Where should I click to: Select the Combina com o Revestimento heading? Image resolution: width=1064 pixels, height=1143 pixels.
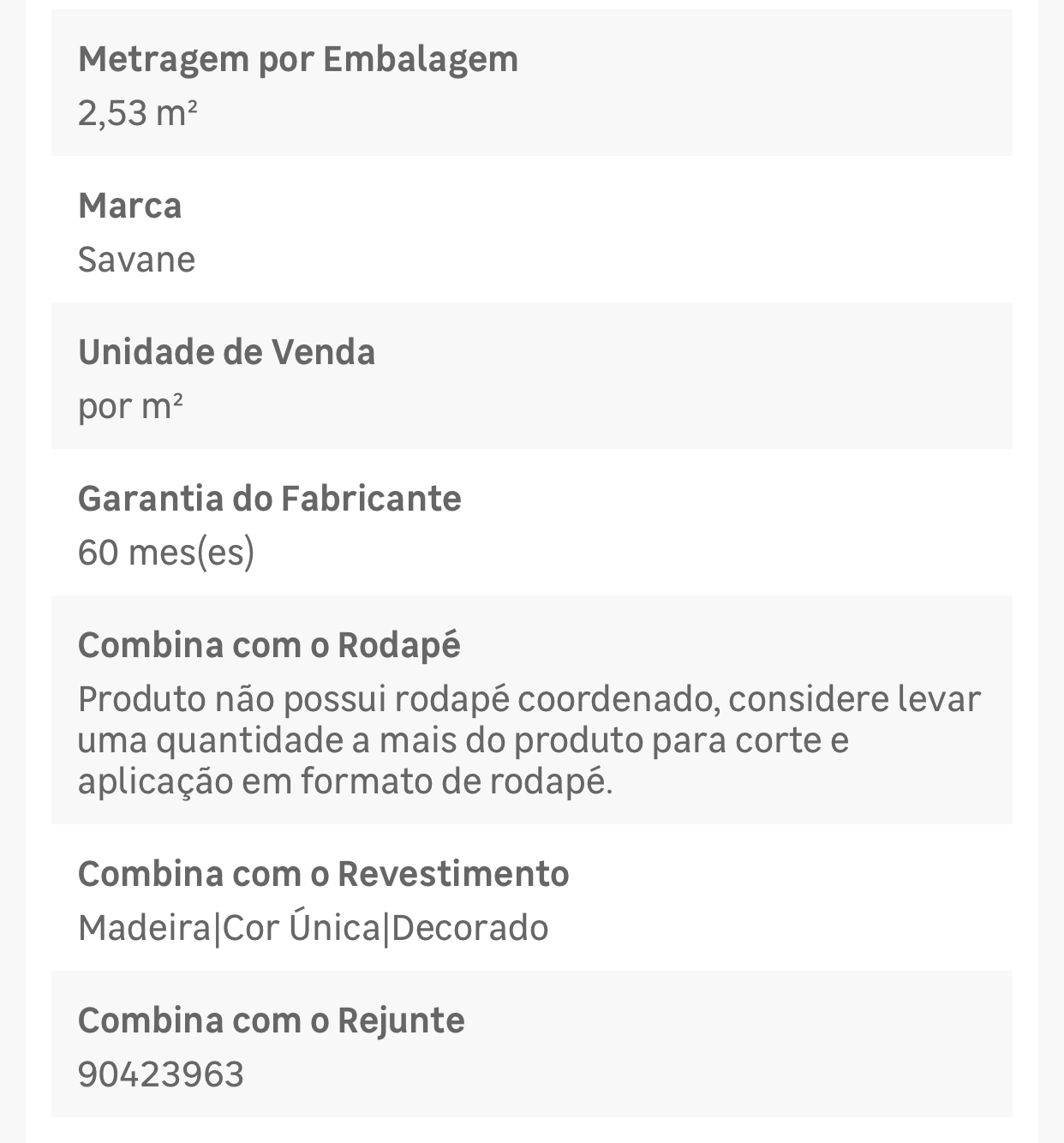pyautogui.click(x=324, y=874)
